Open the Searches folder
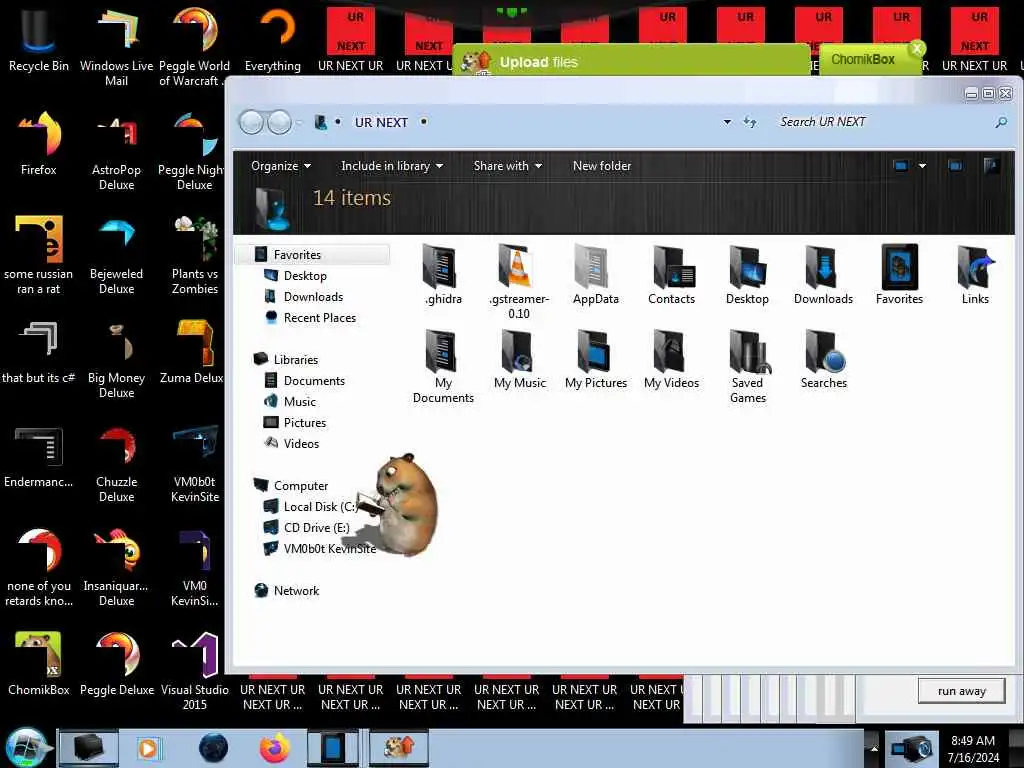This screenshot has width=1024, height=768. [824, 359]
